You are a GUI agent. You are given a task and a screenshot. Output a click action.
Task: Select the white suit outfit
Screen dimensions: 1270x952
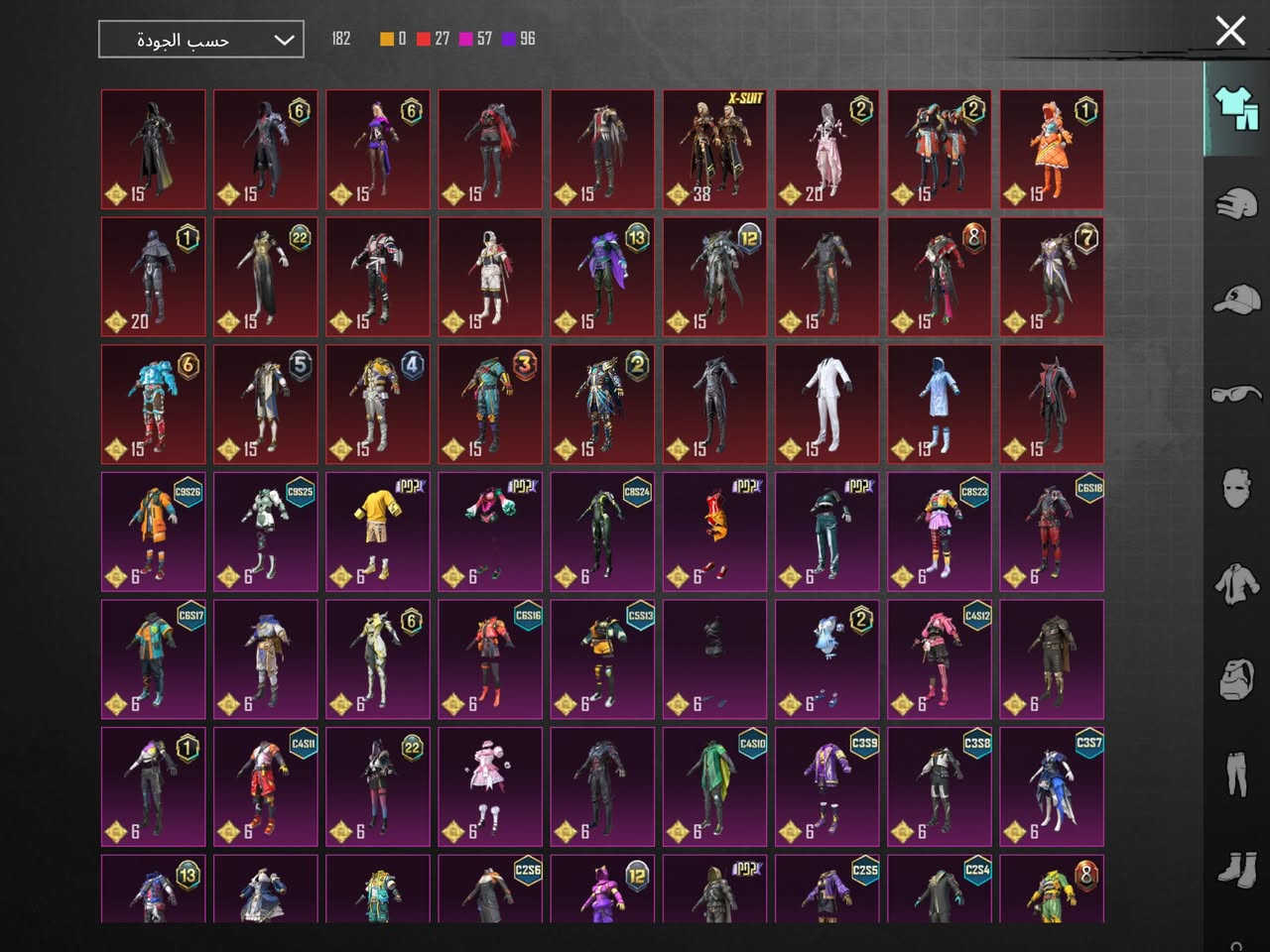coord(826,404)
